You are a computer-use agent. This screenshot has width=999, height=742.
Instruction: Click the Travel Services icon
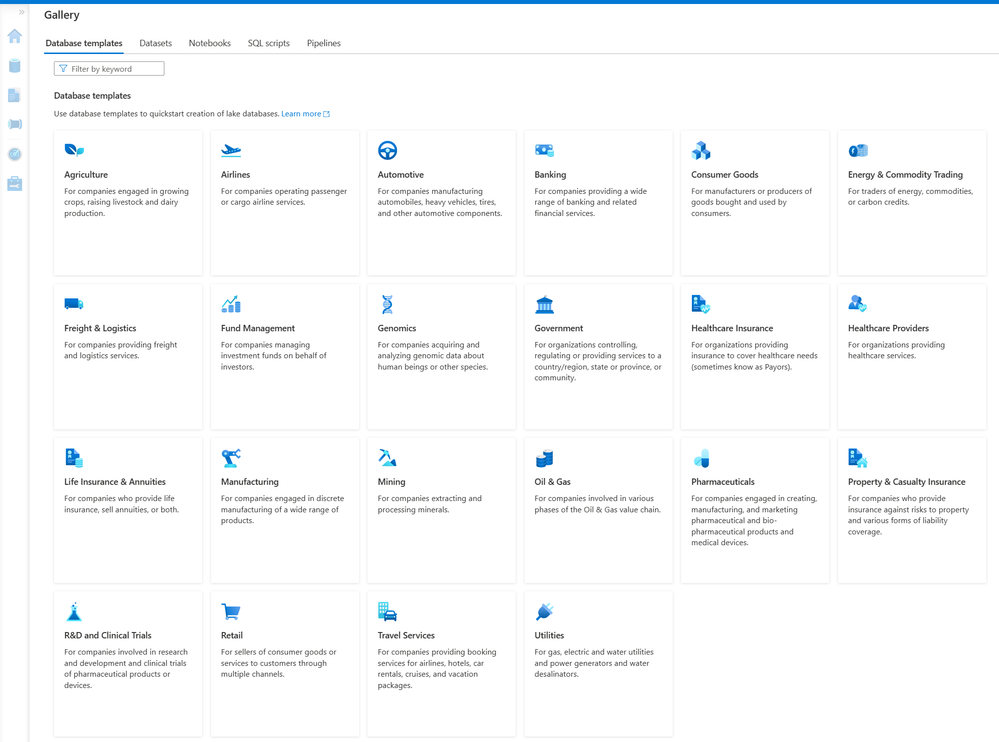point(387,611)
